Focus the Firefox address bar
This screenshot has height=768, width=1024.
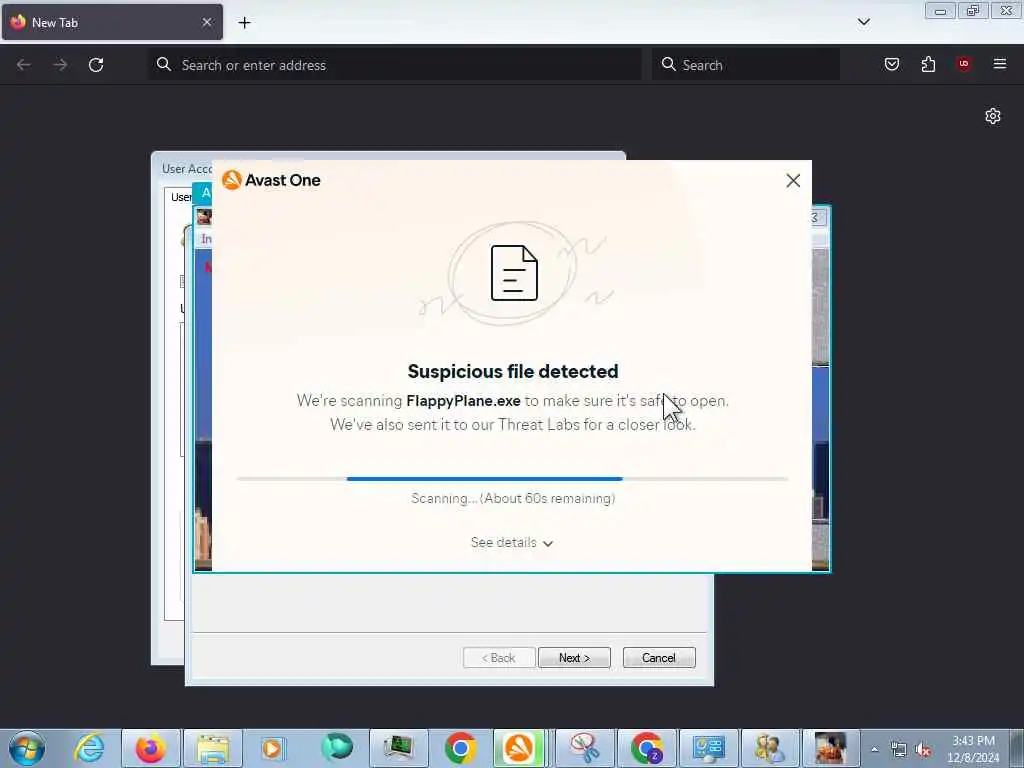pos(395,65)
